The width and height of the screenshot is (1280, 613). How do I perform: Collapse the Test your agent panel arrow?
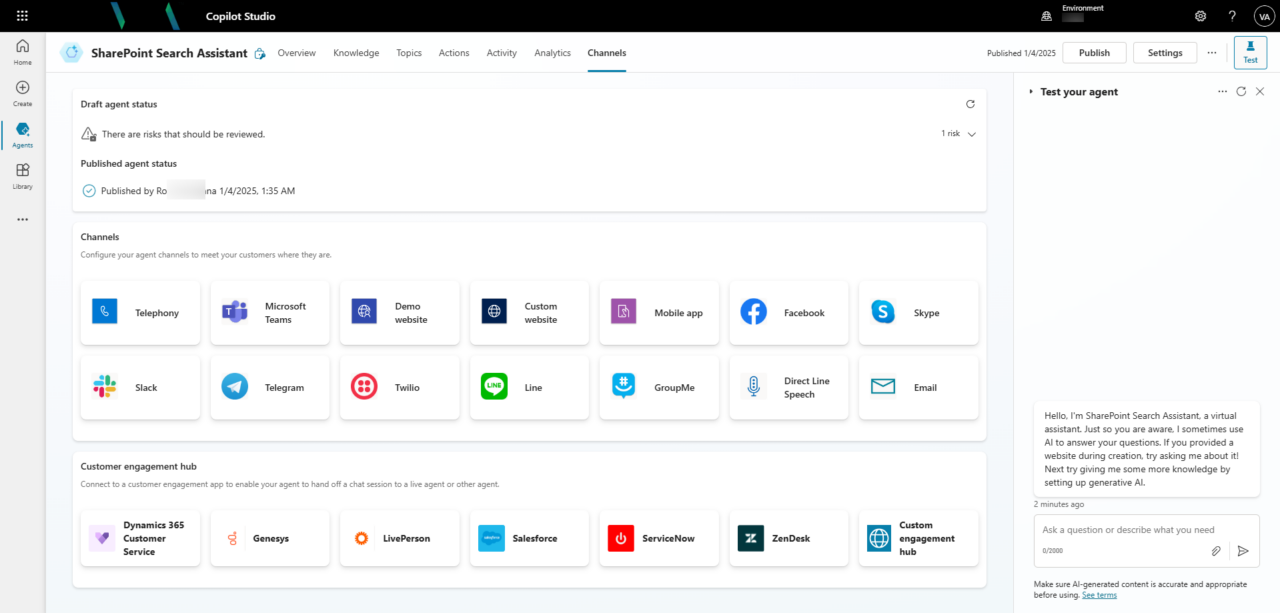click(x=1031, y=92)
